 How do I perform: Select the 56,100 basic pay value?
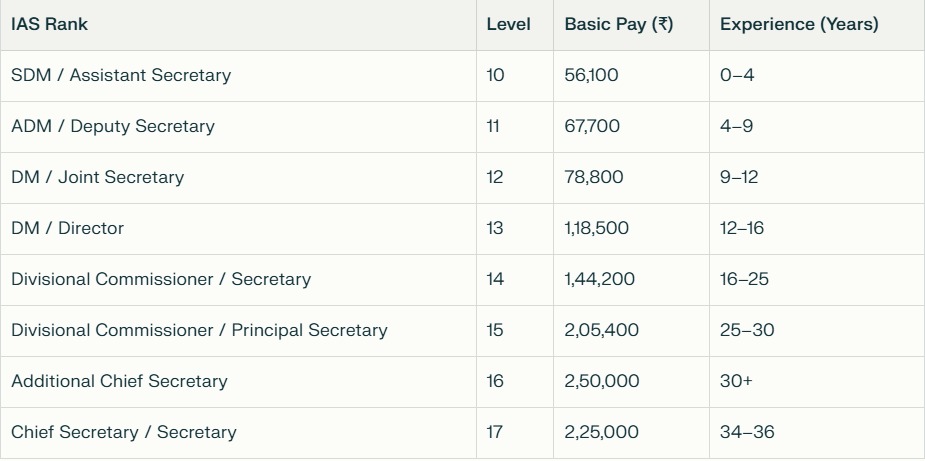[x=591, y=75]
